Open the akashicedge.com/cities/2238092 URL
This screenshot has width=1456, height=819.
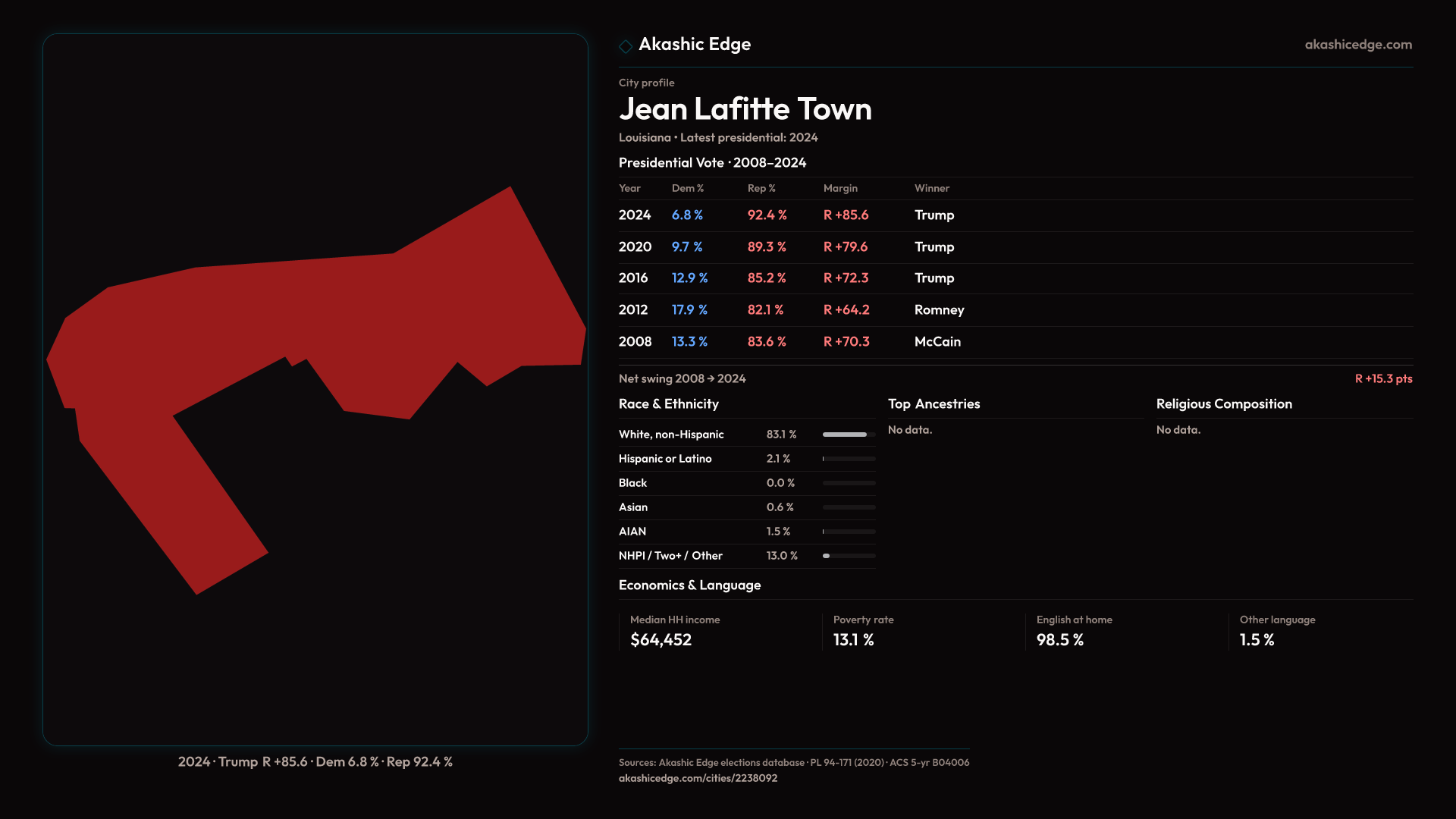pos(698,778)
